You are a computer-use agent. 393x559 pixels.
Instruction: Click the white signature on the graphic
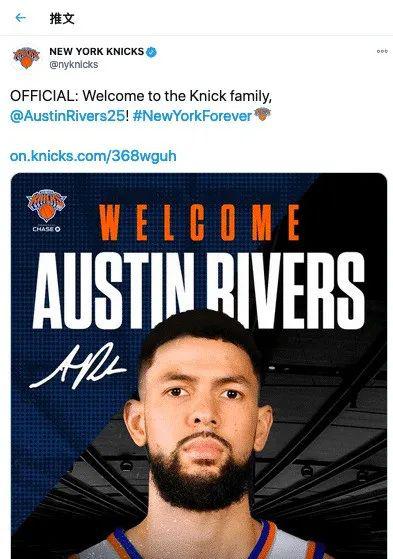(x=78, y=366)
